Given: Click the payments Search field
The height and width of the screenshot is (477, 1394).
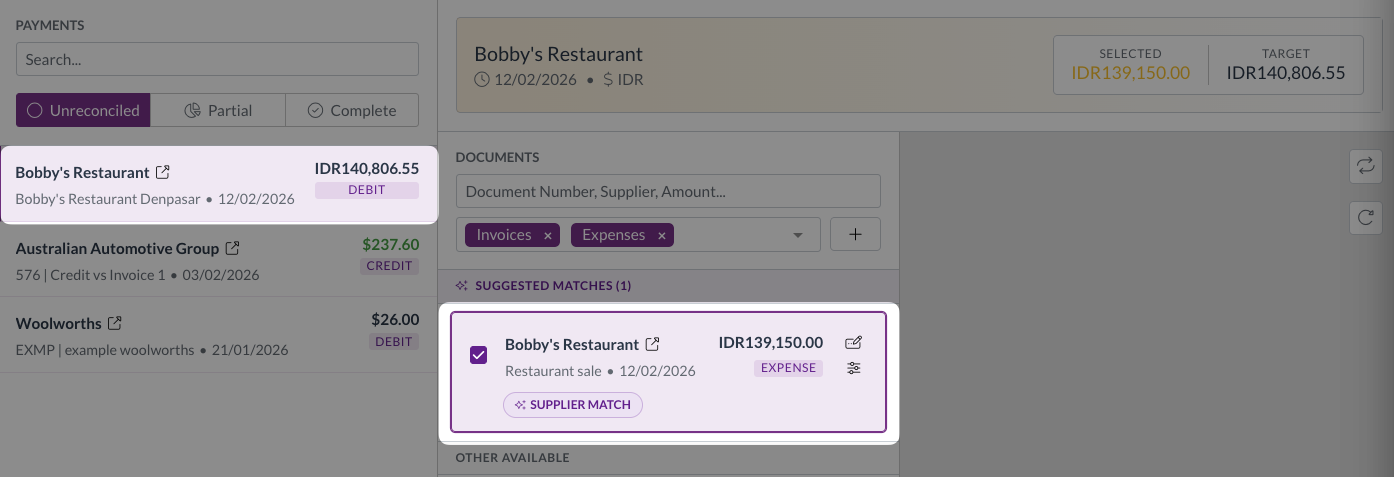Looking at the screenshot, I should [x=217, y=59].
